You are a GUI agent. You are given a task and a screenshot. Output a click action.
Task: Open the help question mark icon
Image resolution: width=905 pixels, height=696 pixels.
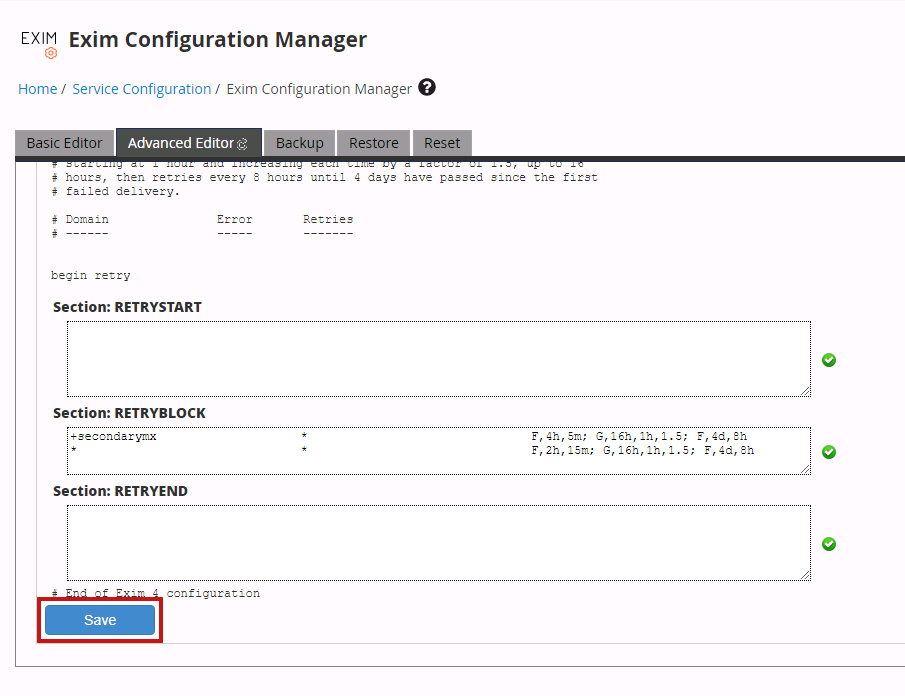point(427,87)
